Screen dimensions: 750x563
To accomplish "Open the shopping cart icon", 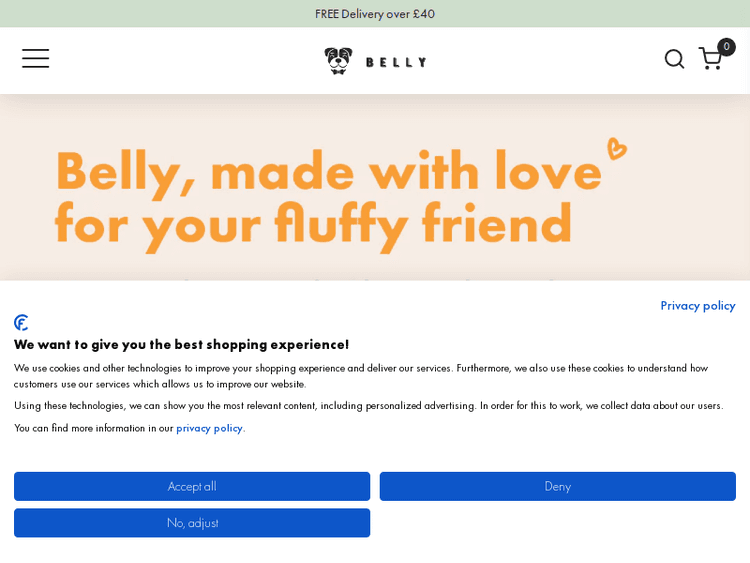I will [x=709, y=60].
